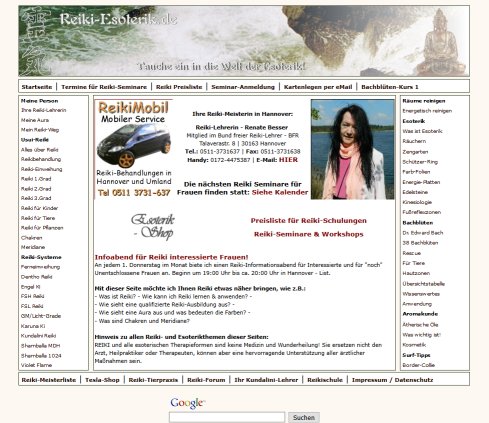489x423 pixels.
Task: Open Kundalini Reiki sidebar link
Action: click(x=38, y=336)
